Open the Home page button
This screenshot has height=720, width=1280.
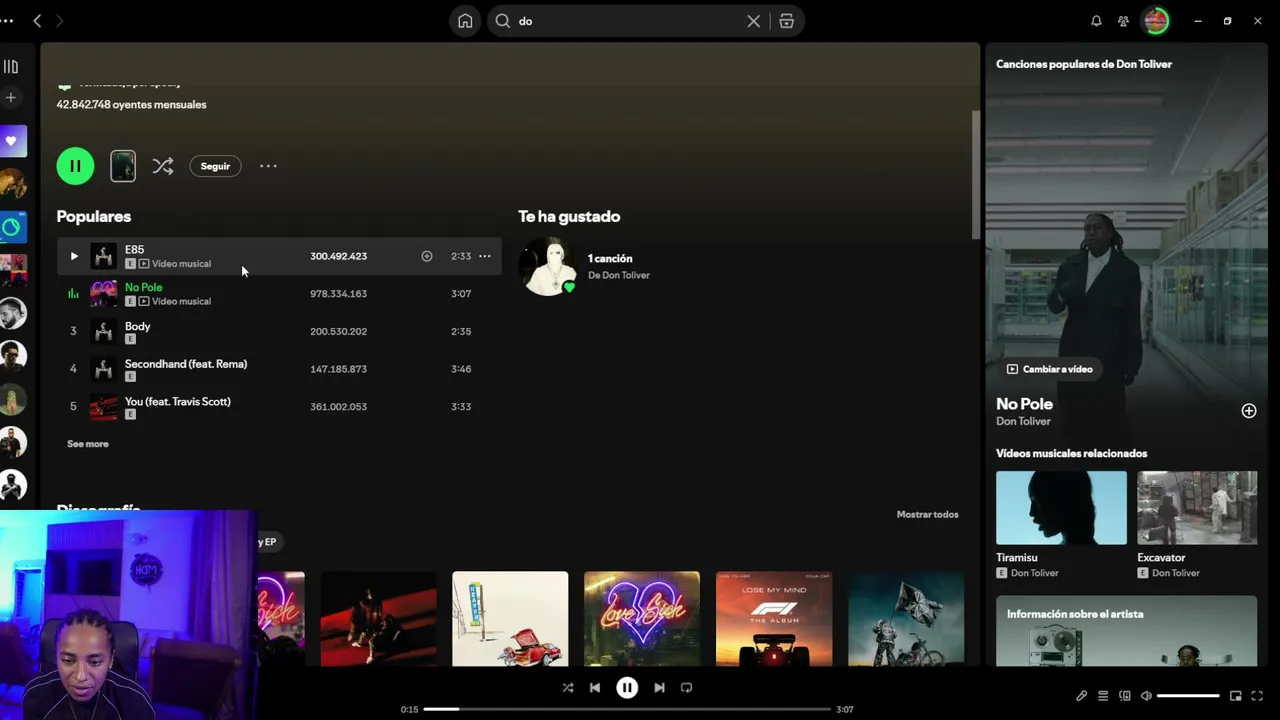point(465,21)
